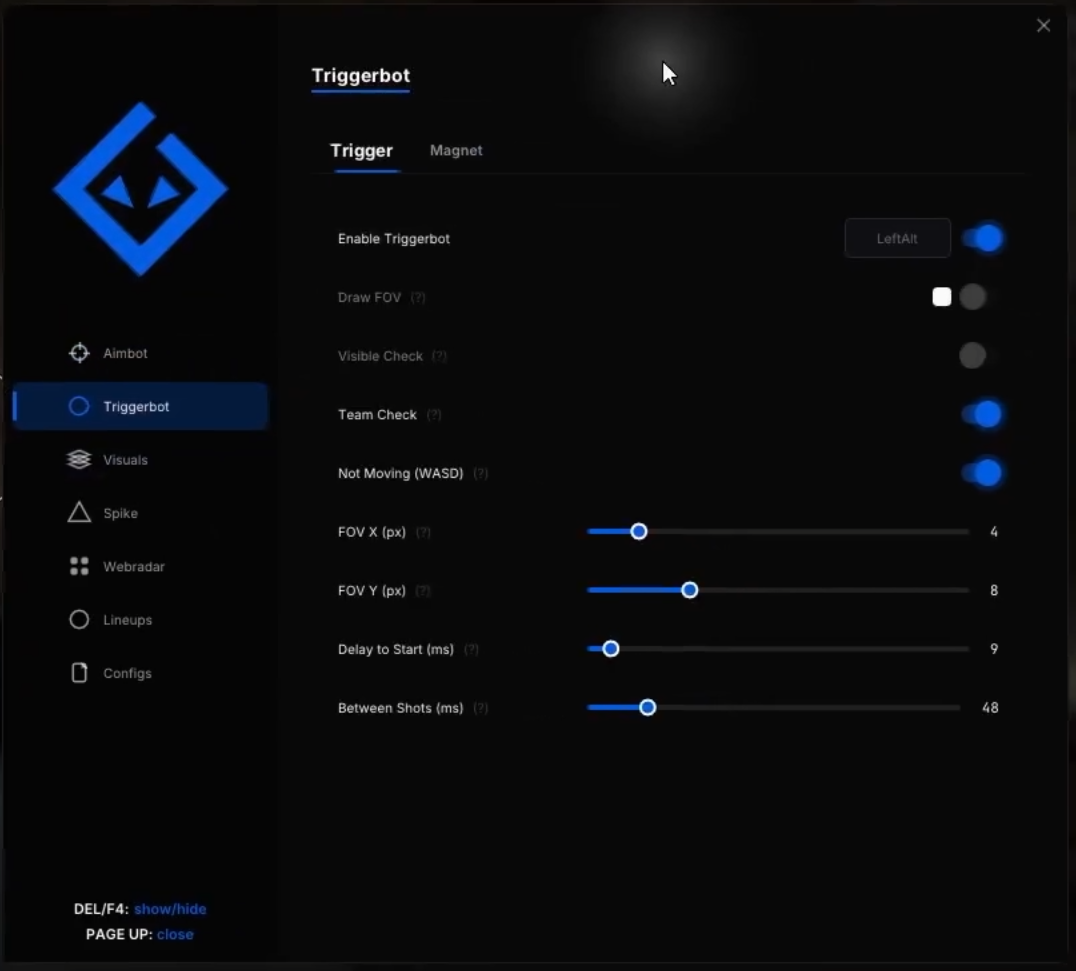The height and width of the screenshot is (971, 1076).
Task: Adjust the FOV Y (px) slider handle
Action: [690, 590]
